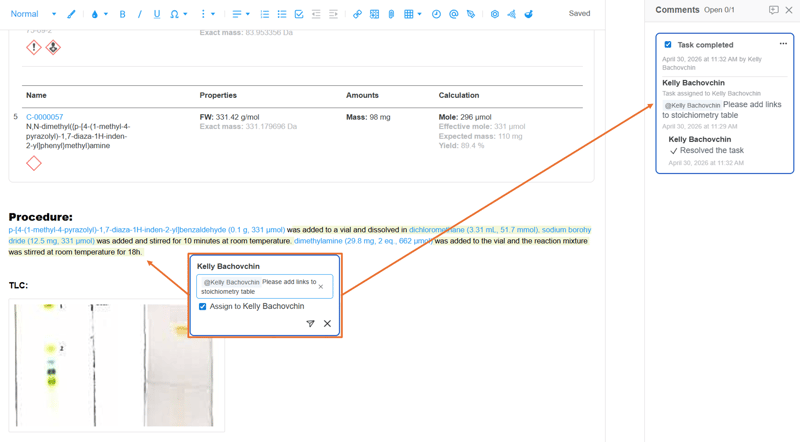Insert a numbered list

[x=265, y=14]
